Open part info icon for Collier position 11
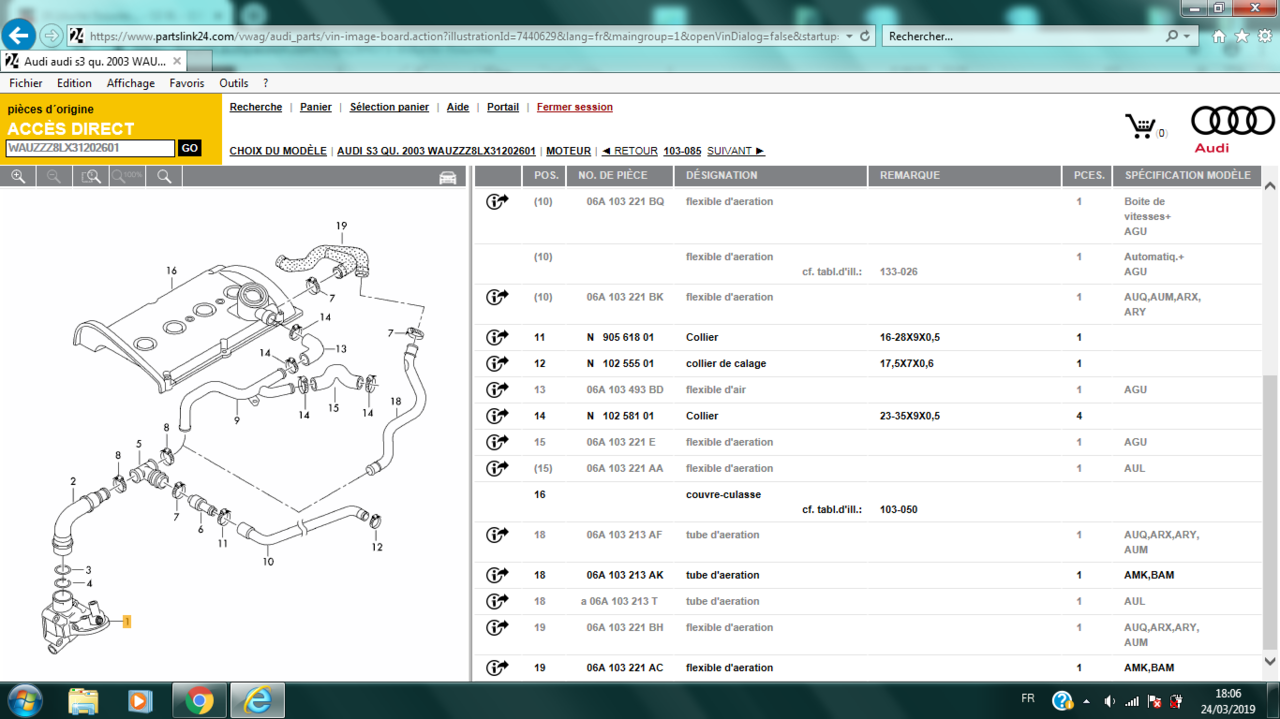The width and height of the screenshot is (1280, 719). pos(497,337)
